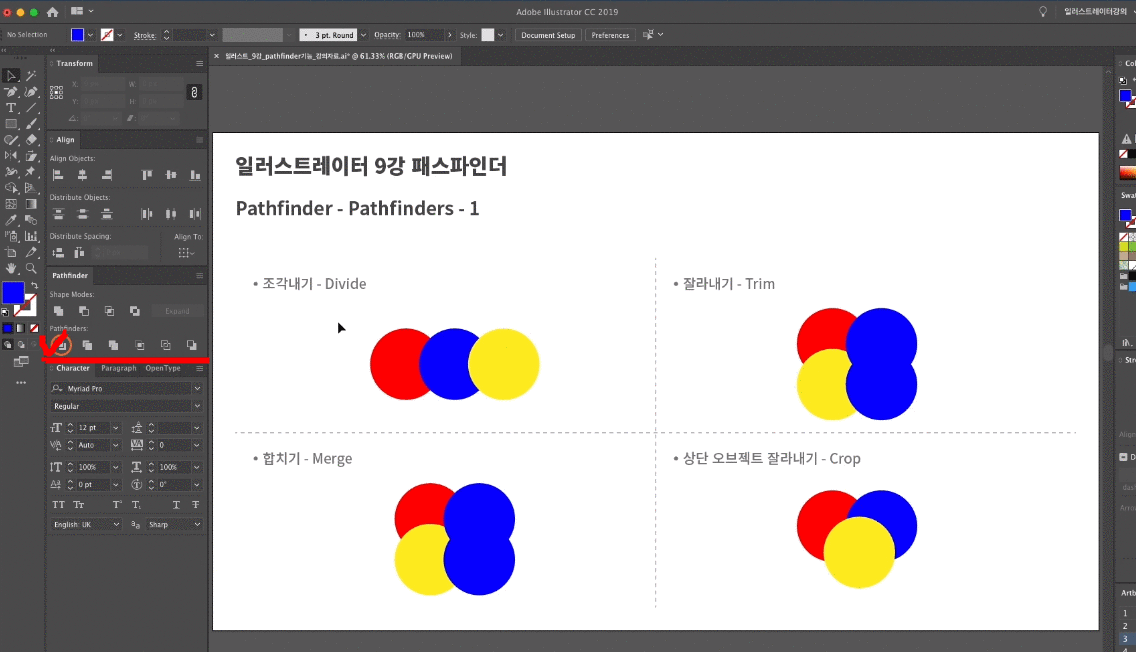Click the Document Setup button
Viewport: 1136px width, 652px height.
pos(548,35)
